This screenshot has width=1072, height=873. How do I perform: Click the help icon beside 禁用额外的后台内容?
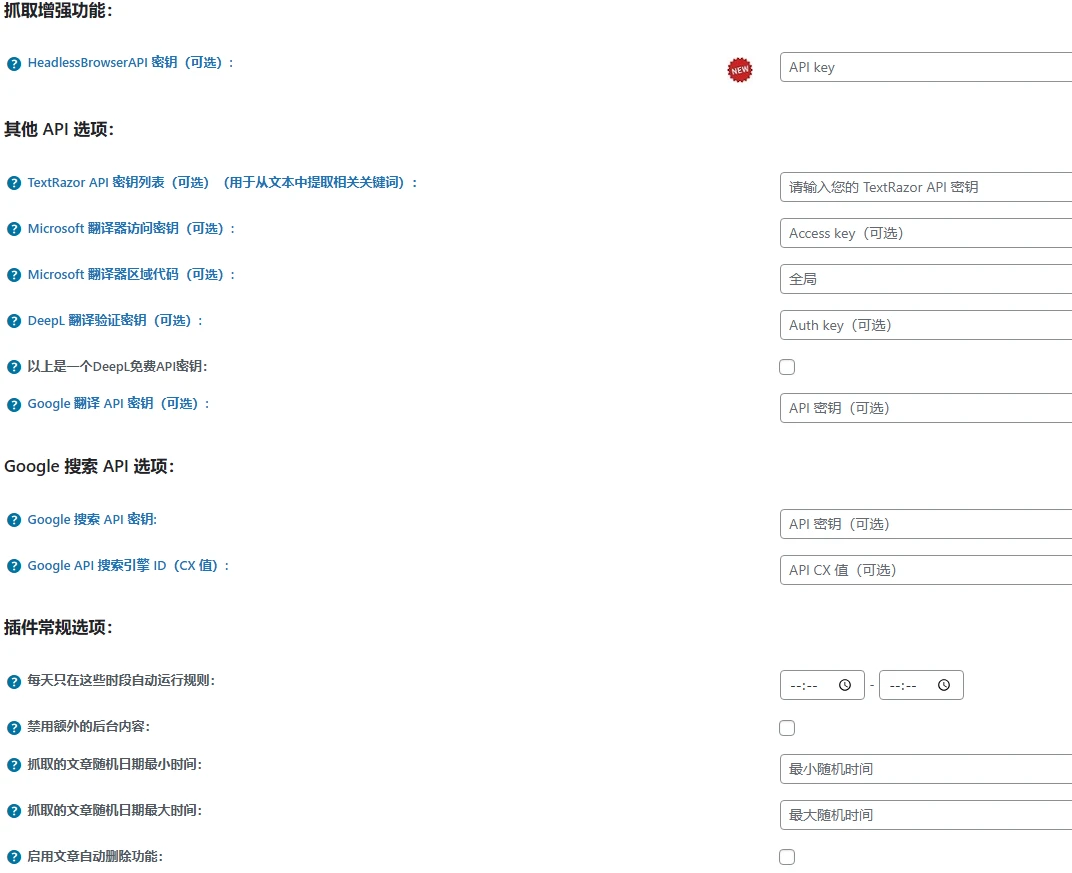(13, 728)
